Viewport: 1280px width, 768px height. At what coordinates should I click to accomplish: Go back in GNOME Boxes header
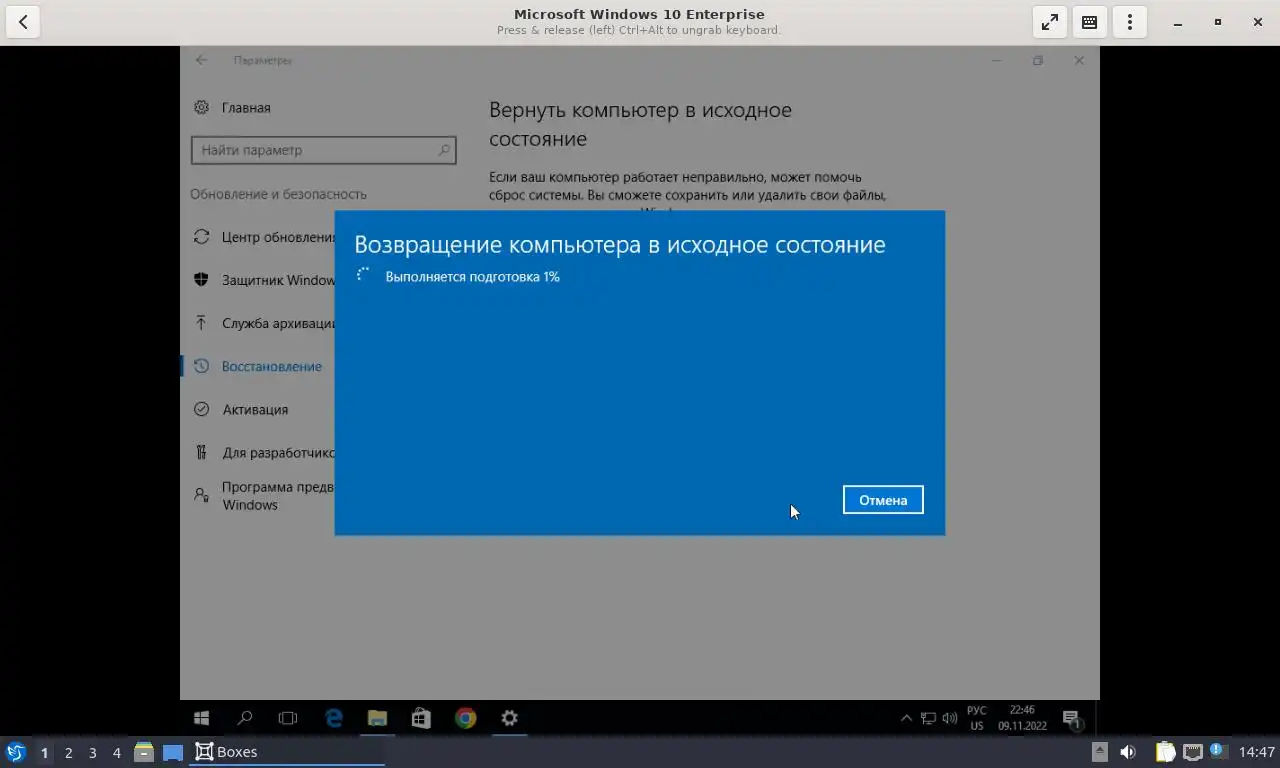pyautogui.click(x=23, y=22)
